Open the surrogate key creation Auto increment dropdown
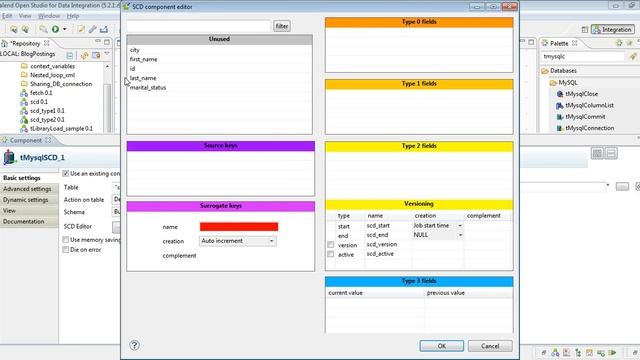The width and height of the screenshot is (640, 360). (x=238, y=241)
